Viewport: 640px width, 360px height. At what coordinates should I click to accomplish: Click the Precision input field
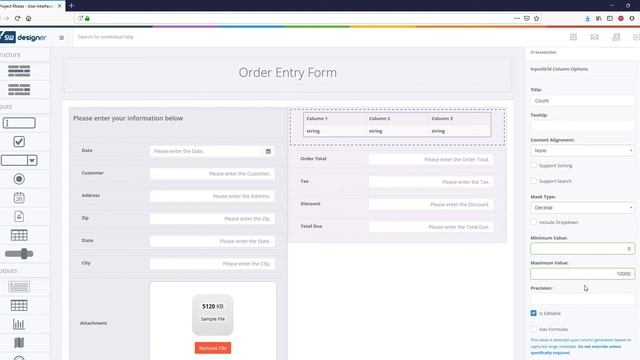582,299
